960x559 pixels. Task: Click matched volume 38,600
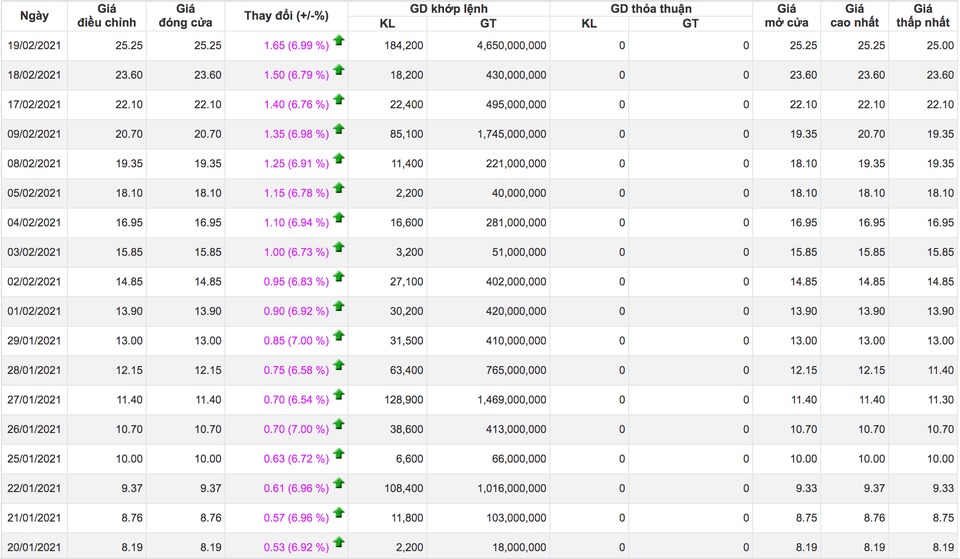click(x=407, y=430)
